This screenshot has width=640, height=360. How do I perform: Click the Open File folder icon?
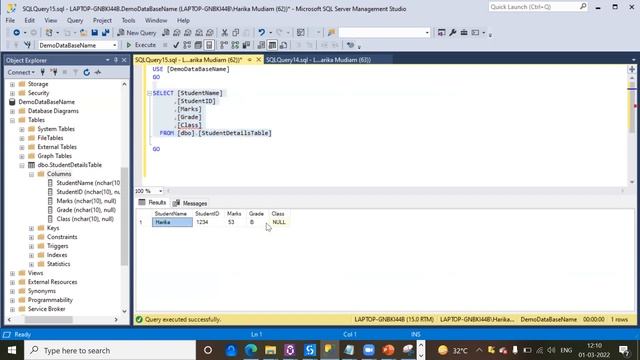pos(83,33)
